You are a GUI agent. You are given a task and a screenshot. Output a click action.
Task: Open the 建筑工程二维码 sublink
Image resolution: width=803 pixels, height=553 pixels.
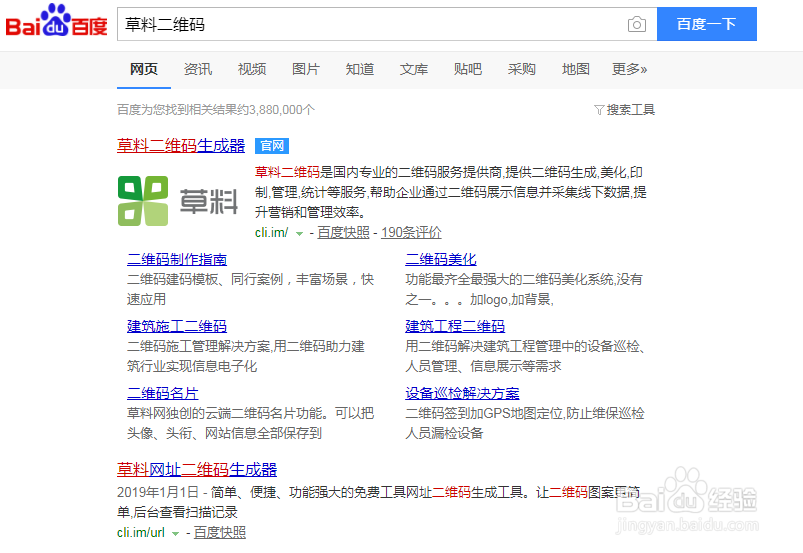(x=455, y=327)
